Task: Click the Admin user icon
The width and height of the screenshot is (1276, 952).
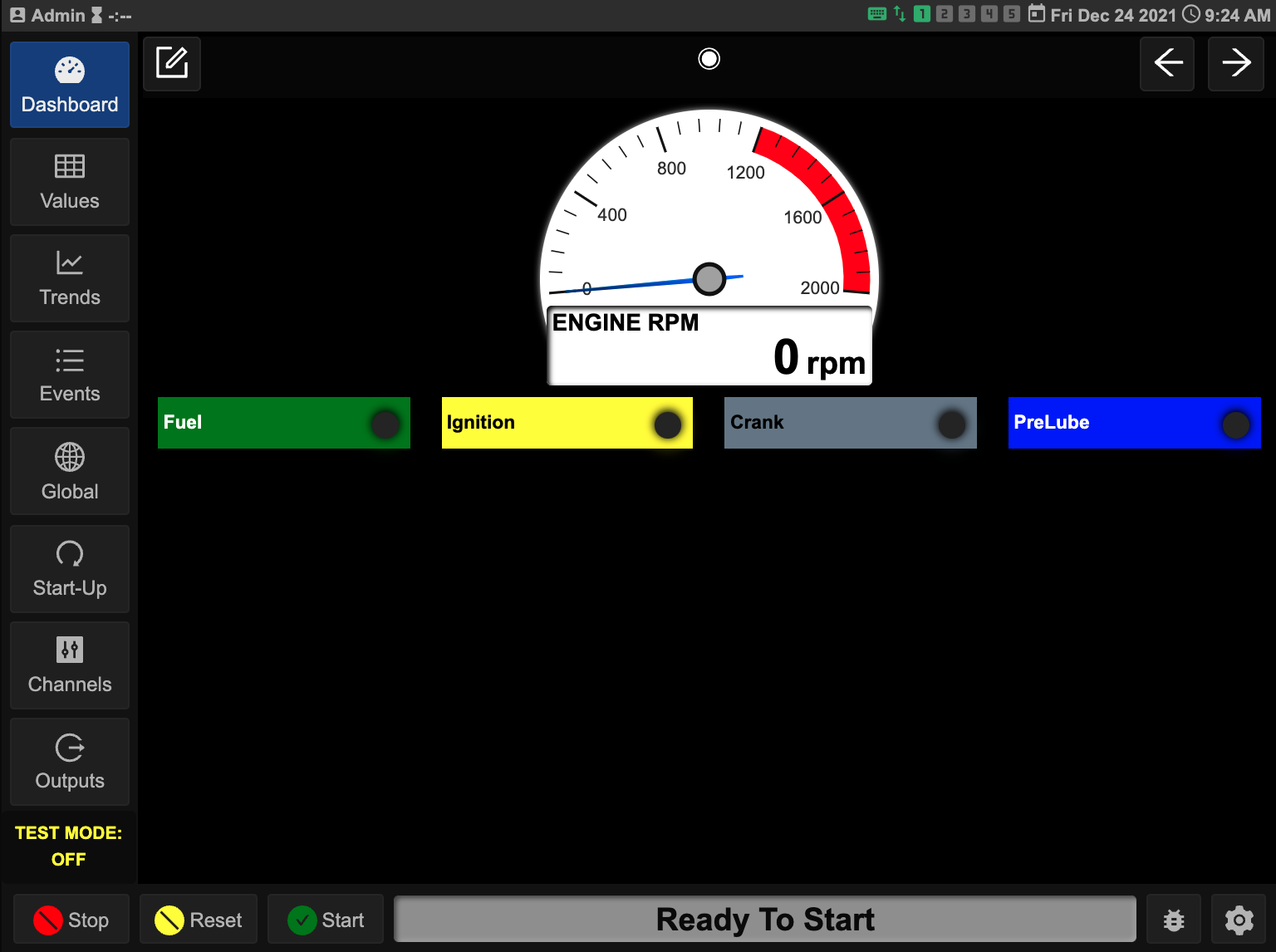Action: coord(17,15)
